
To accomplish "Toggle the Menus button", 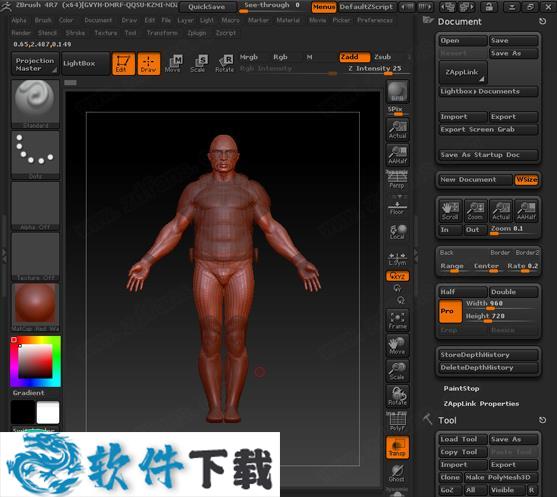I will coord(324,7).
